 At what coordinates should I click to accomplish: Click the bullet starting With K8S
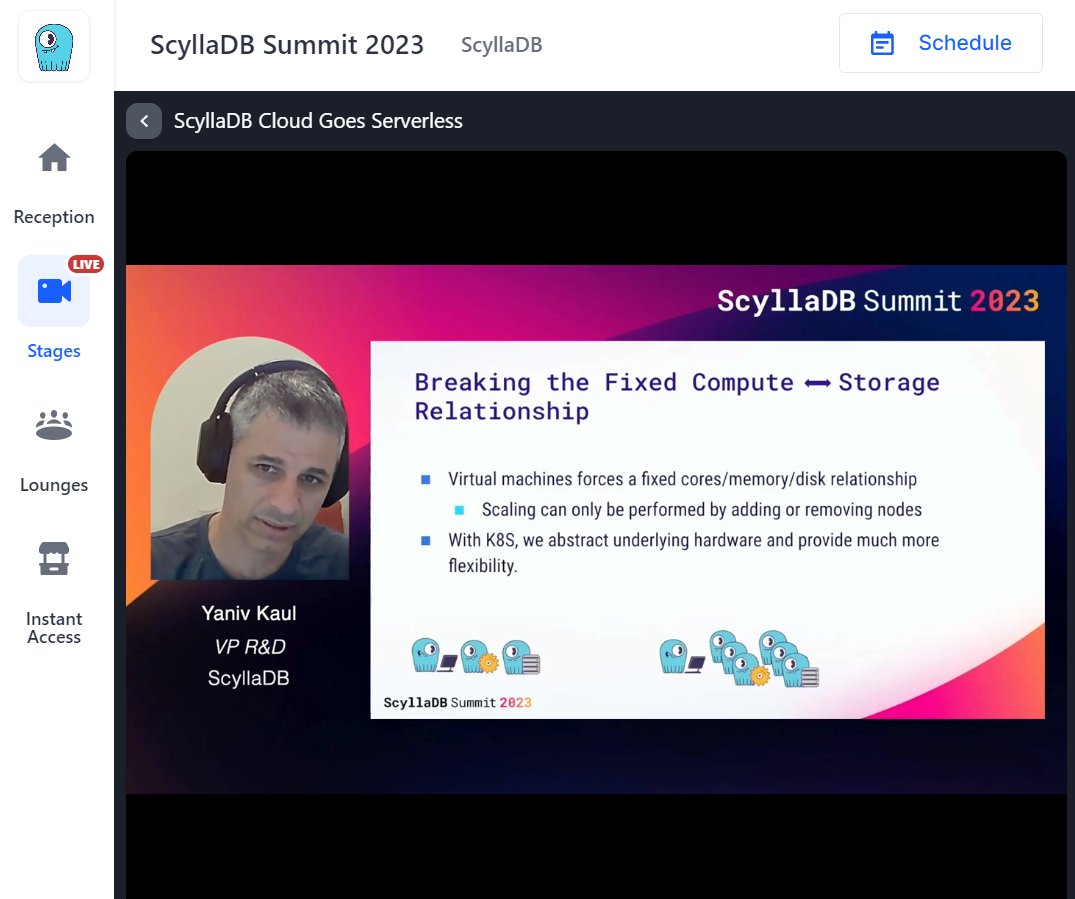point(693,553)
